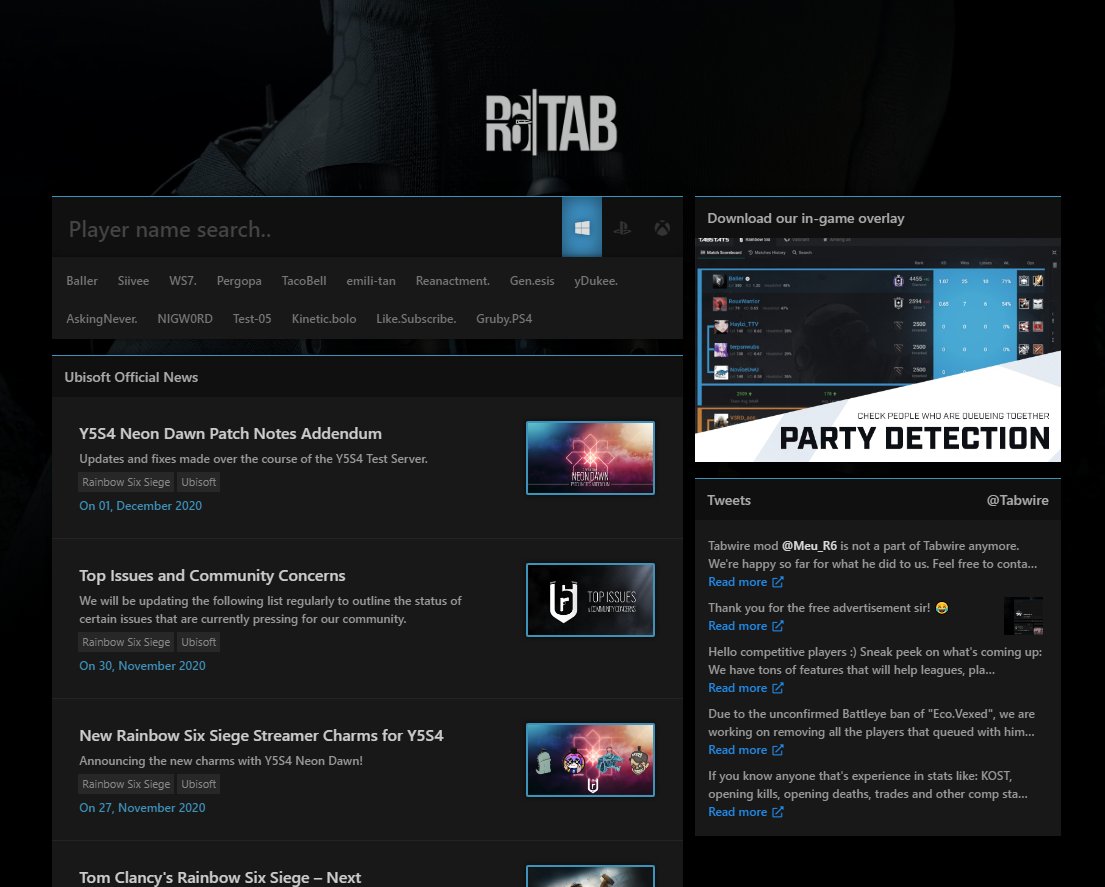Screen dimensions: 1105x887
Task: Open recent player TacoBell
Action: (304, 280)
